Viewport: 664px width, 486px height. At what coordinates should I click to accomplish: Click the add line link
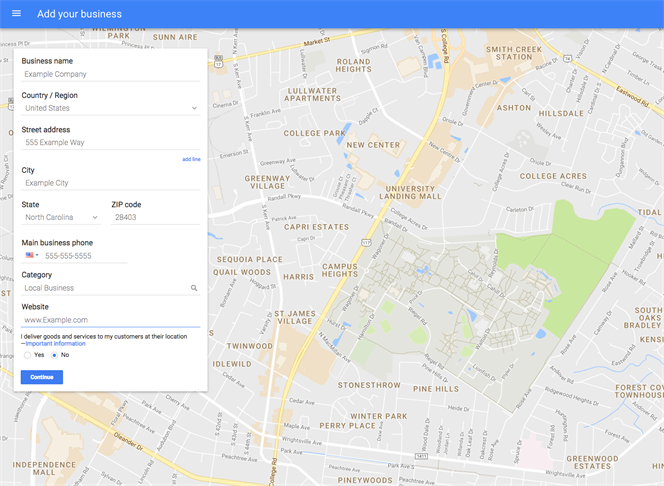pos(191,159)
